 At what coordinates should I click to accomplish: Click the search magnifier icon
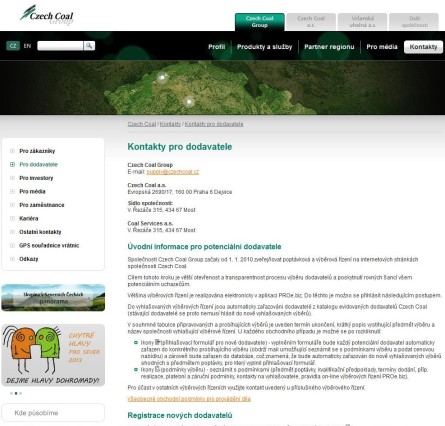89,46
